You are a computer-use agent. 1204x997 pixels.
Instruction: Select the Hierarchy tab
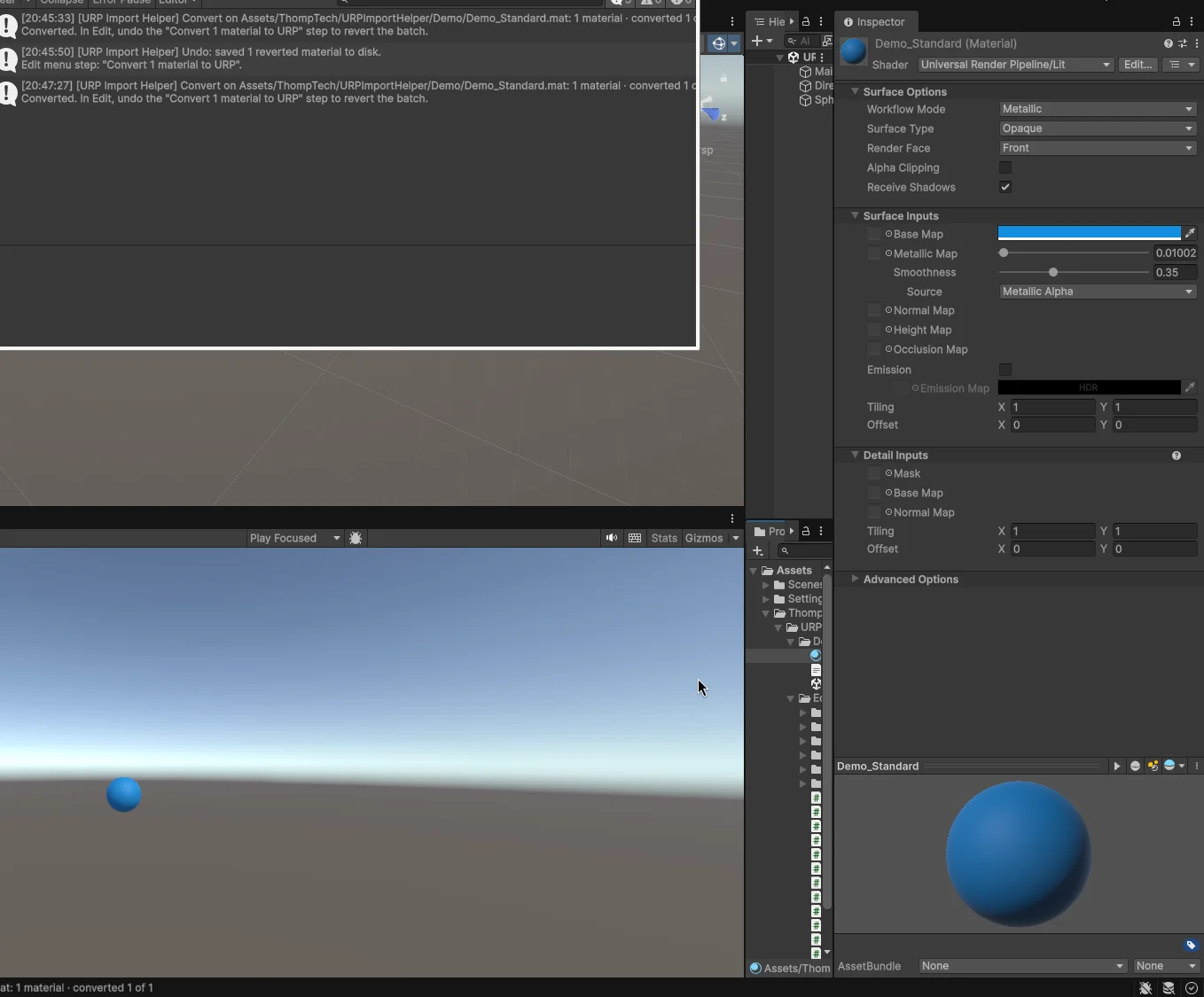(770, 21)
